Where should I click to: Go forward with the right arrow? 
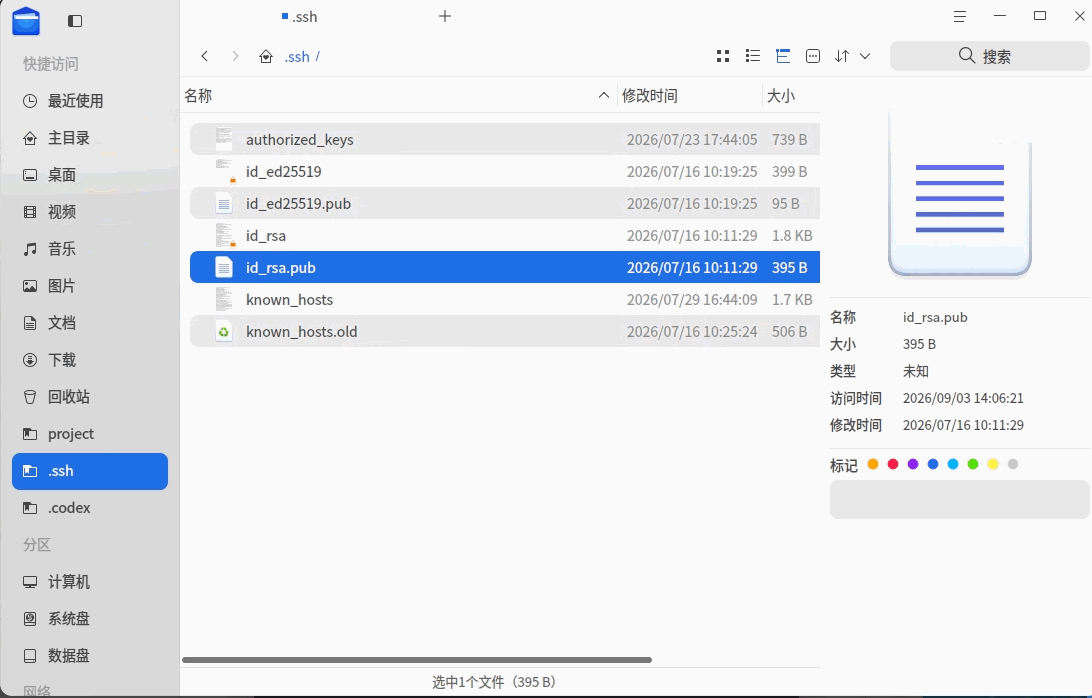pyautogui.click(x=235, y=56)
